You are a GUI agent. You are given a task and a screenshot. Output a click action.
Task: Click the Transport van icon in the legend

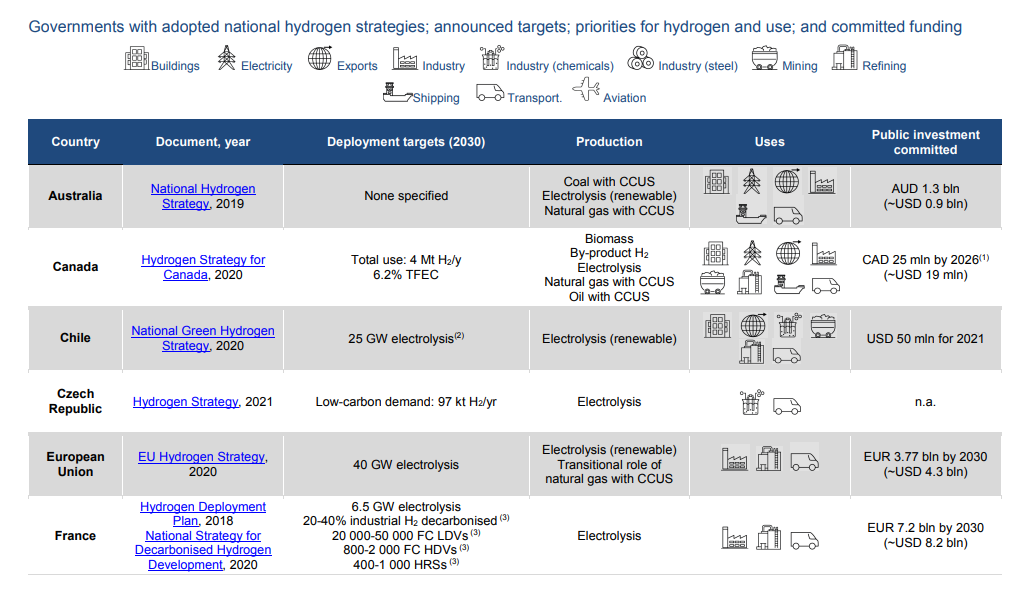coord(490,93)
